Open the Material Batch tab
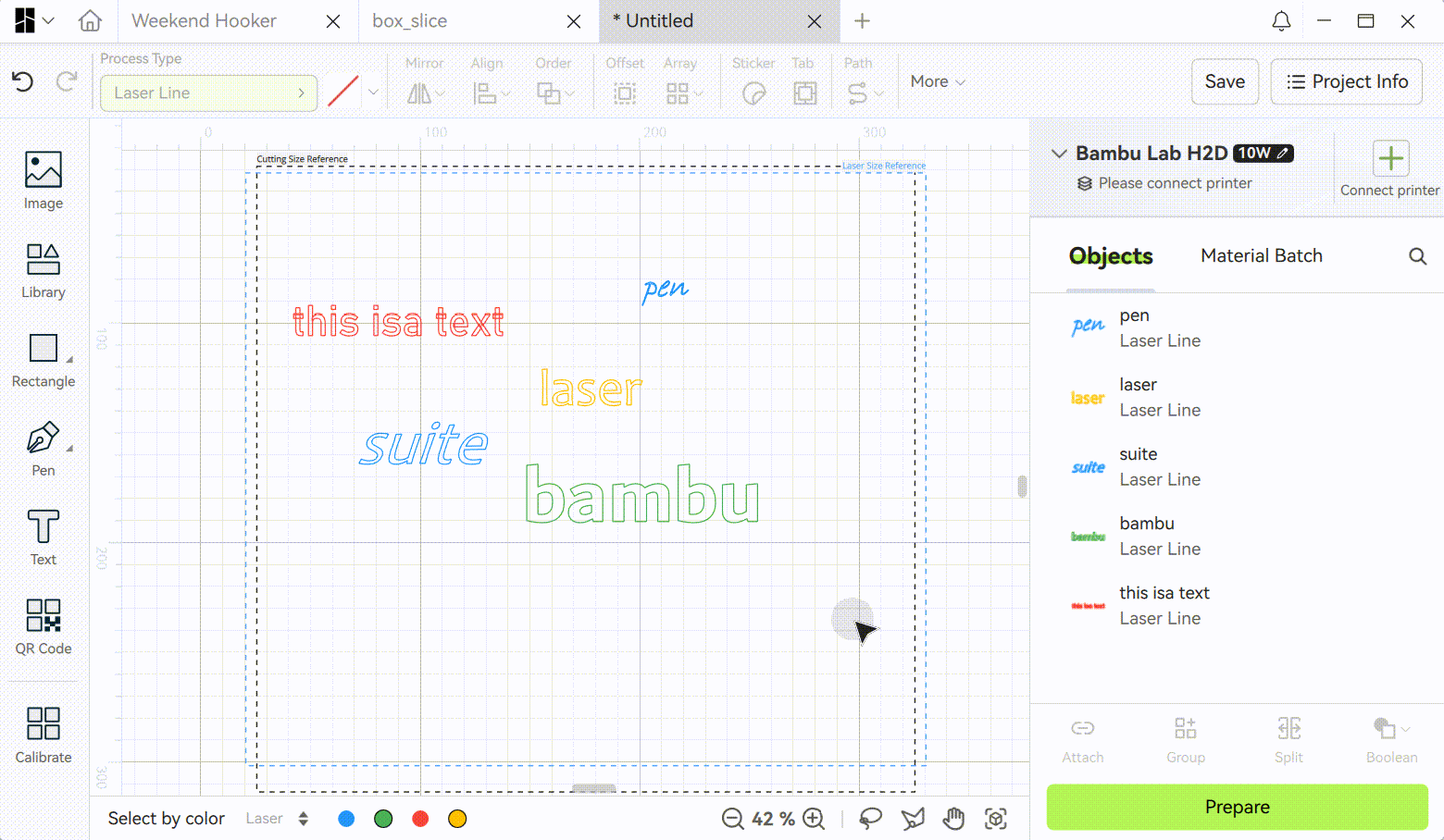Viewport: 1444px width, 840px height. point(1262,256)
